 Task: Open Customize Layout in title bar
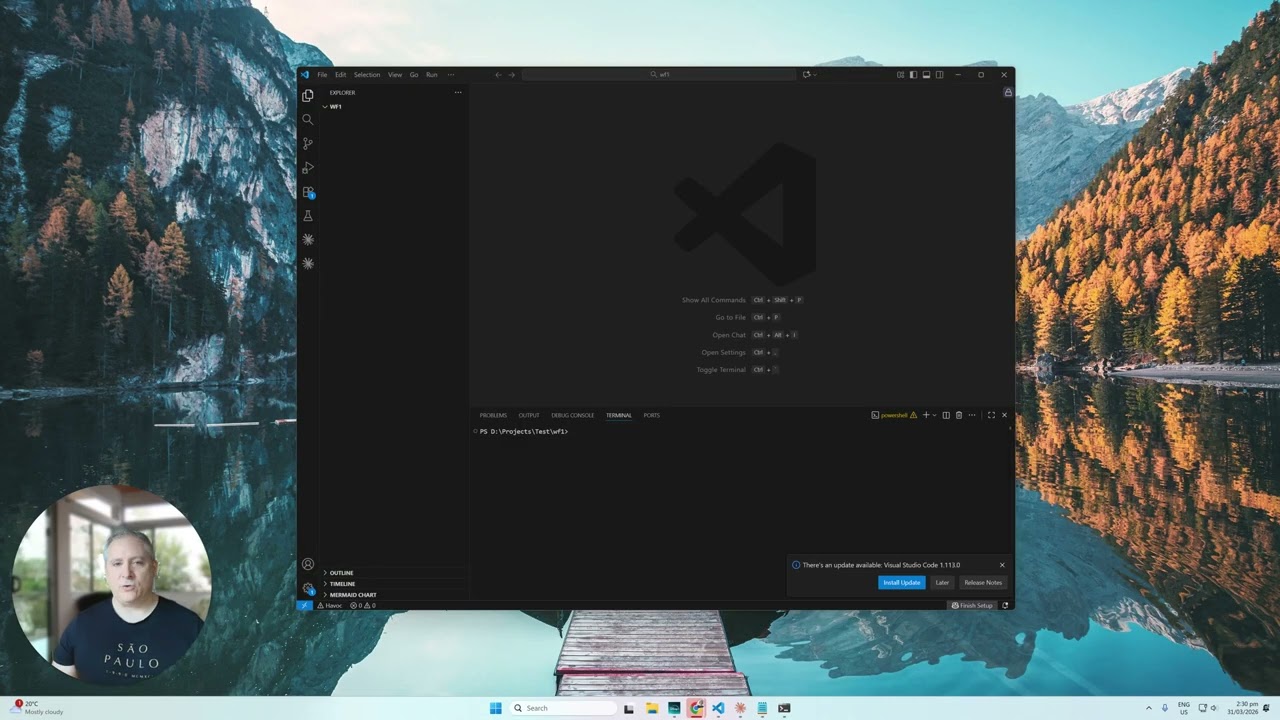[x=900, y=74]
